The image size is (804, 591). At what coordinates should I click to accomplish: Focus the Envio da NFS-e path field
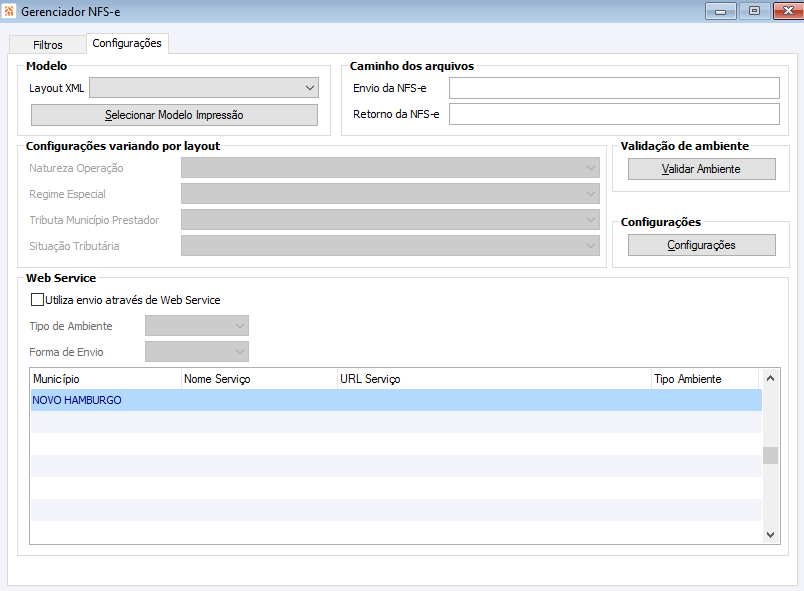[x=614, y=88]
